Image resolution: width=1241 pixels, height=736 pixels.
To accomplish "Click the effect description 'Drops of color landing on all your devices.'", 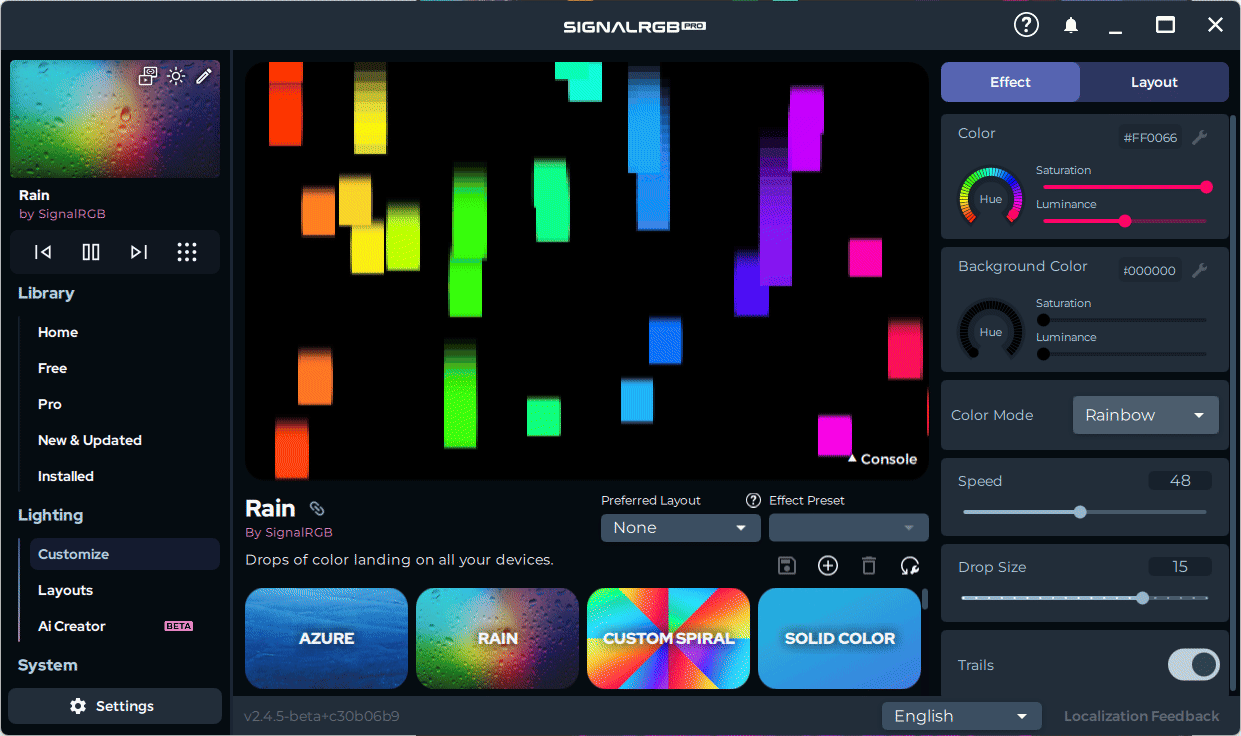I will (x=399, y=560).
